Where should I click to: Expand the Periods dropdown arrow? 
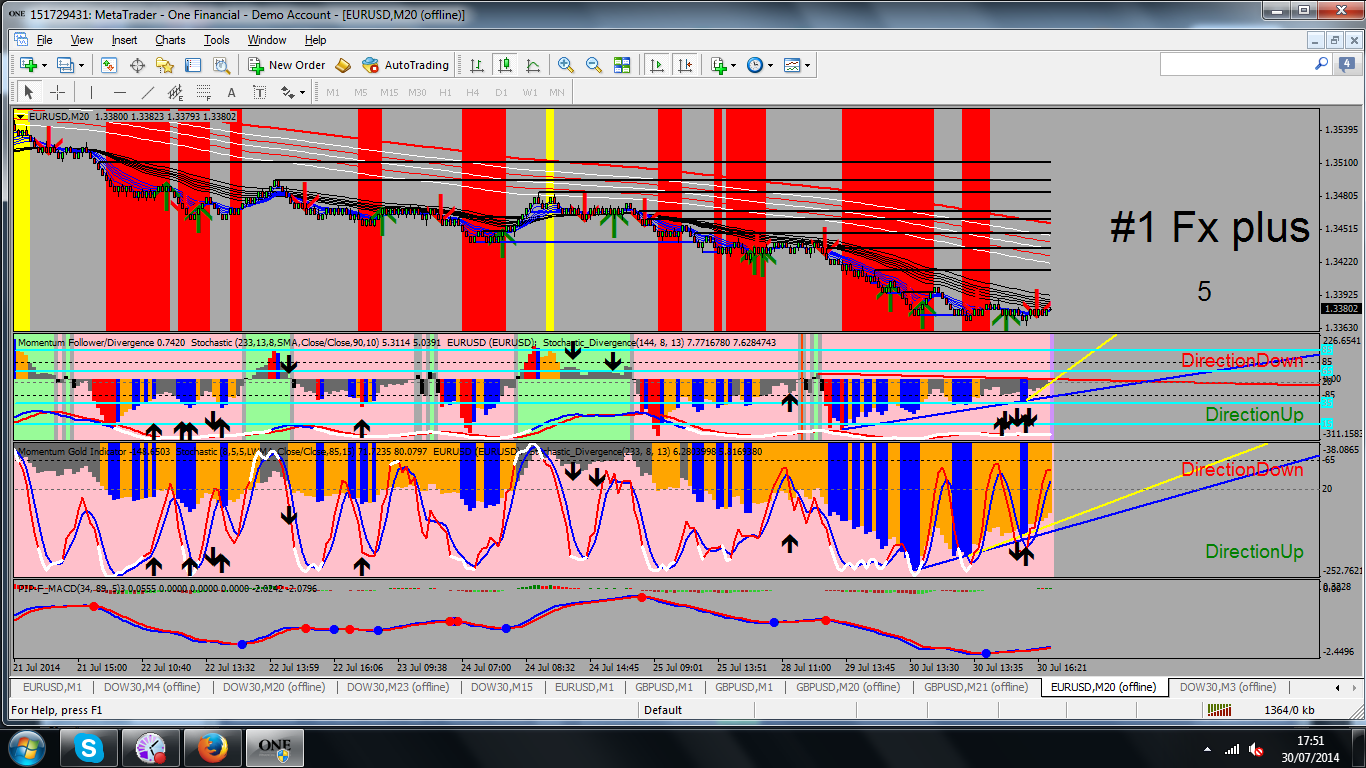pyautogui.click(x=770, y=65)
